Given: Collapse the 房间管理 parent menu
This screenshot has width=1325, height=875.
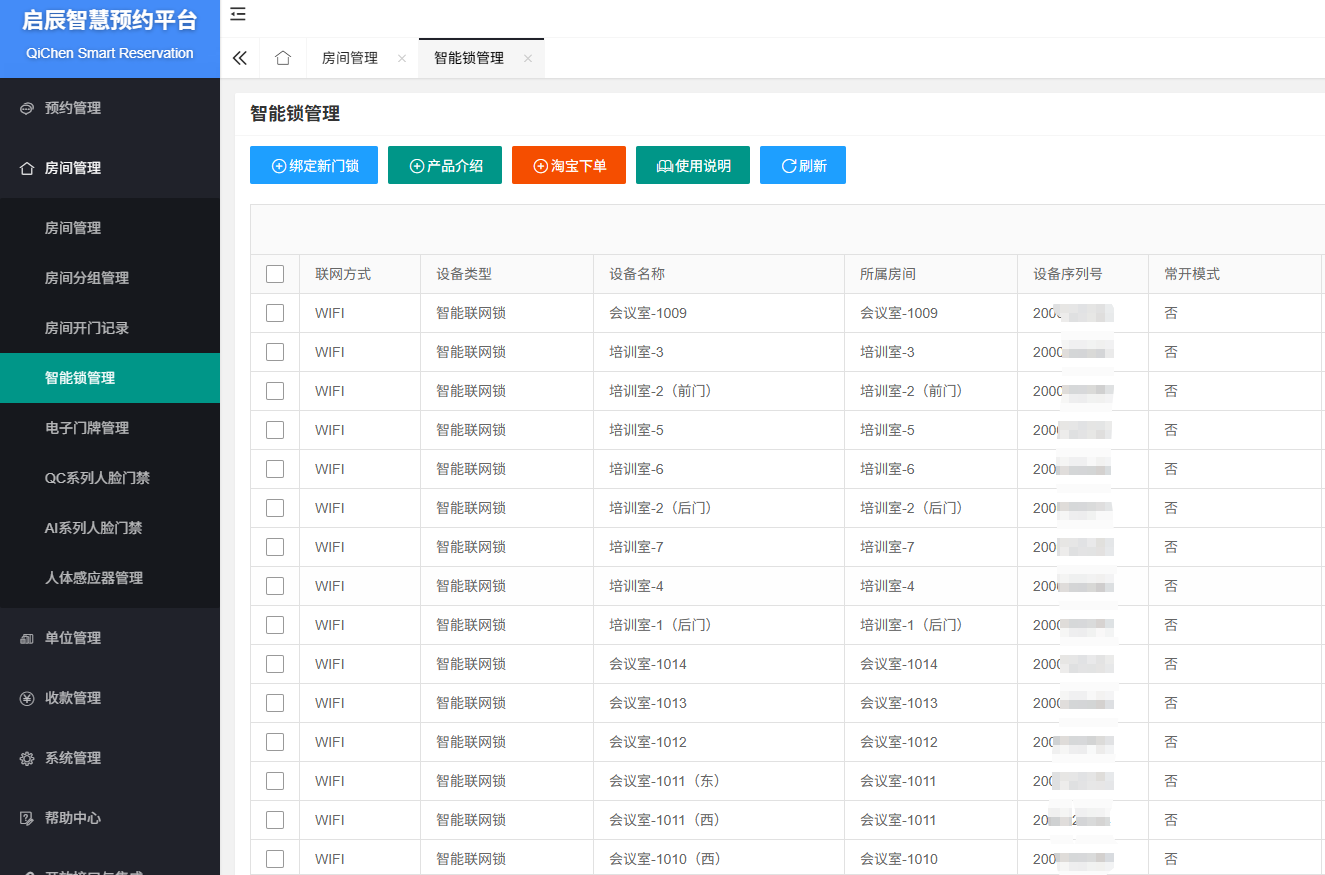Looking at the screenshot, I should pyautogui.click(x=110, y=168).
